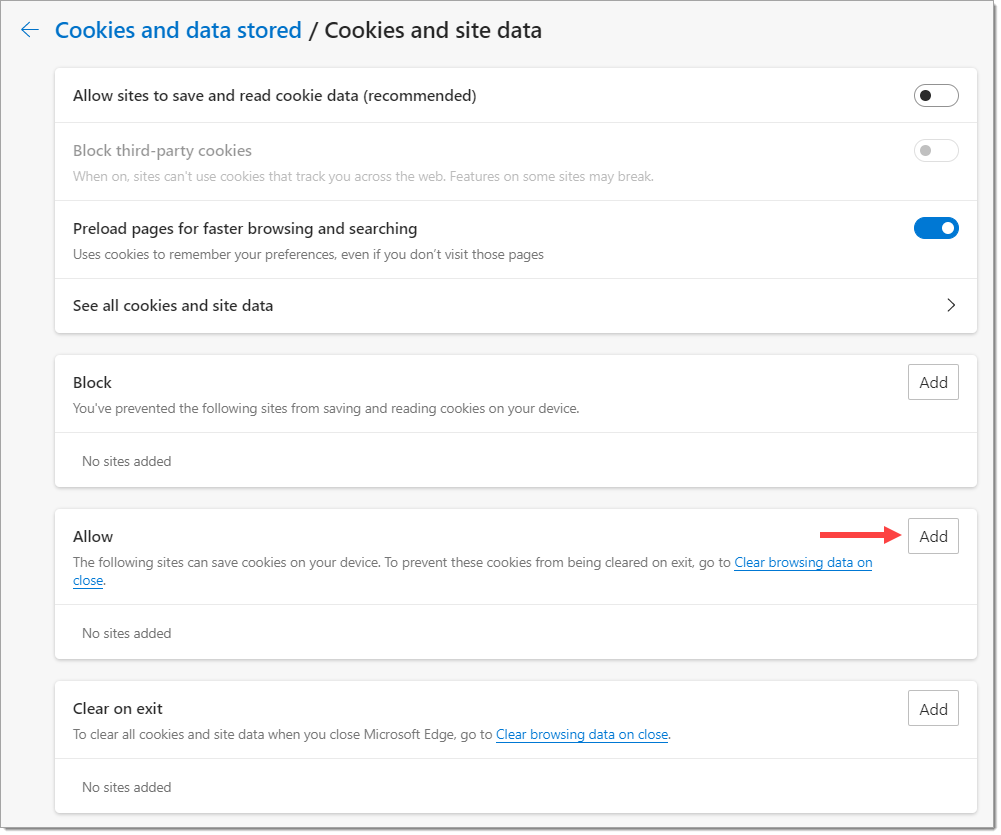The image size is (1001, 835).
Task: Go back using the left arrow icon
Action: (x=30, y=29)
